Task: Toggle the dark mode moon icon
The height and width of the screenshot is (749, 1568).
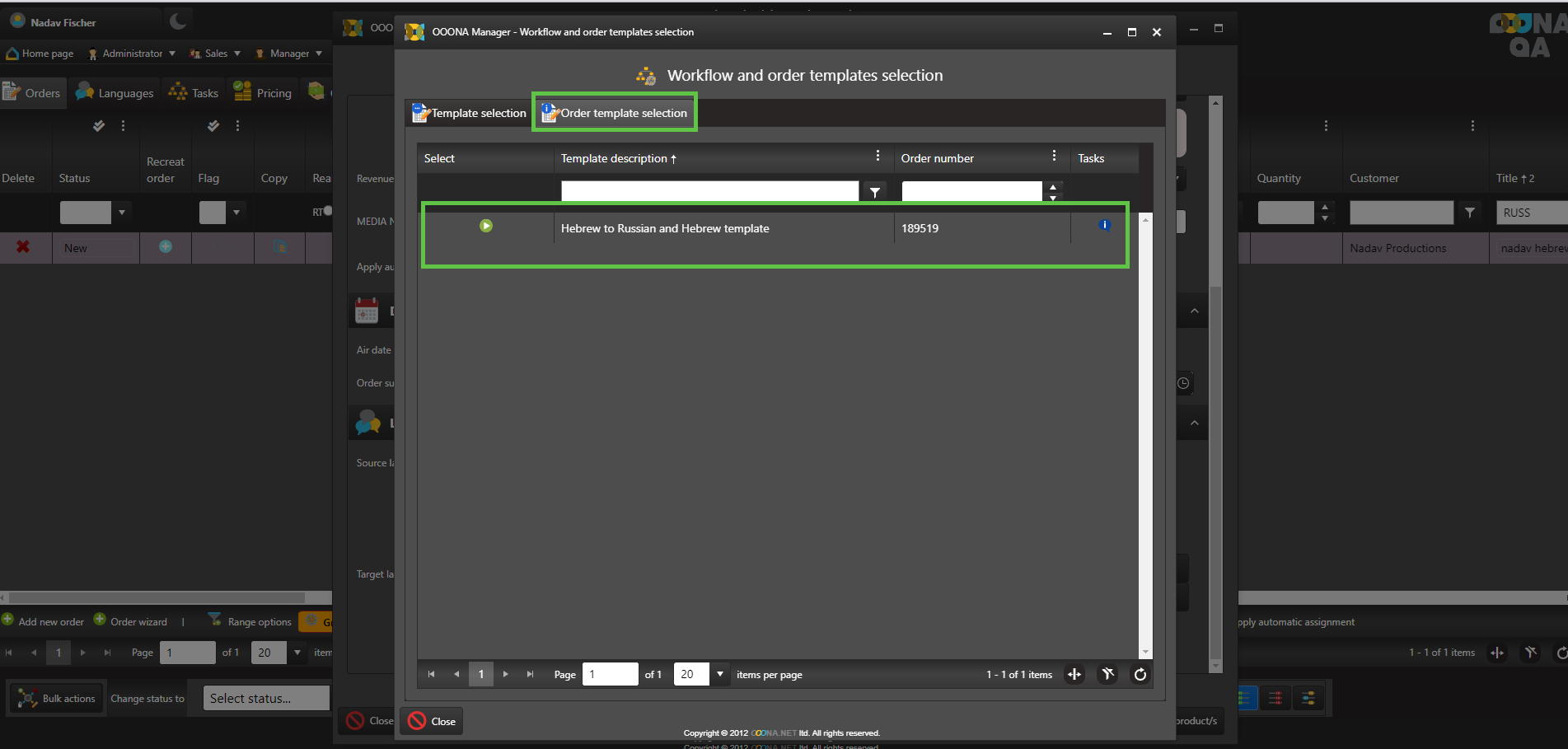Action: click(178, 21)
